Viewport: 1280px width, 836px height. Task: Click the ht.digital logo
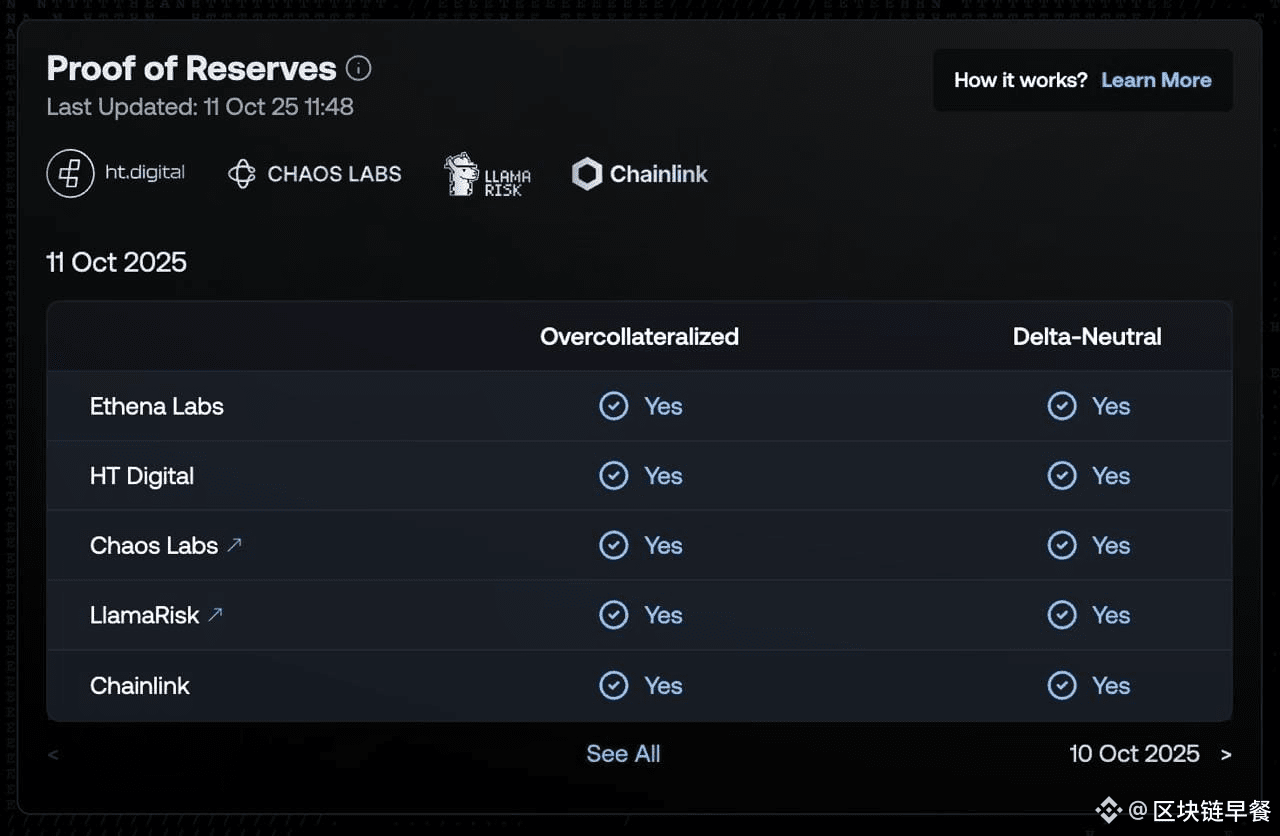pos(116,173)
